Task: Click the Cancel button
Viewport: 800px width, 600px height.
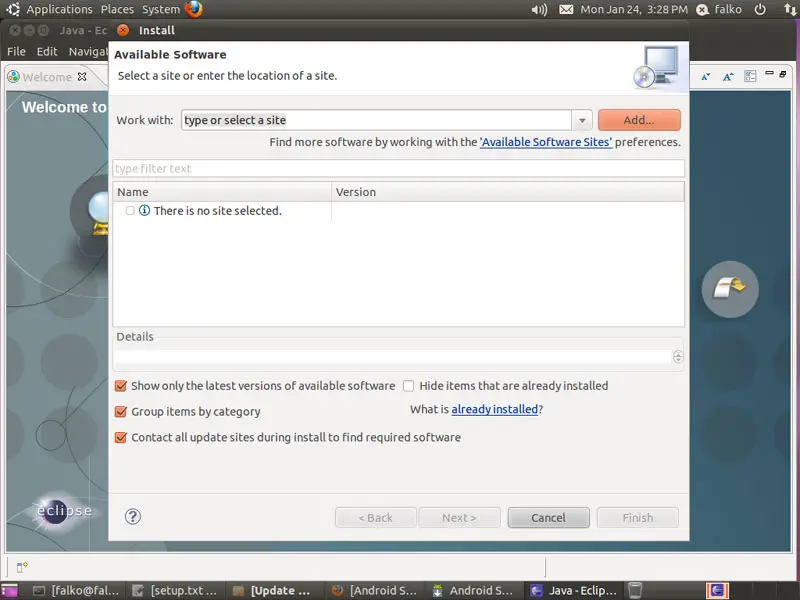Action: 548,517
